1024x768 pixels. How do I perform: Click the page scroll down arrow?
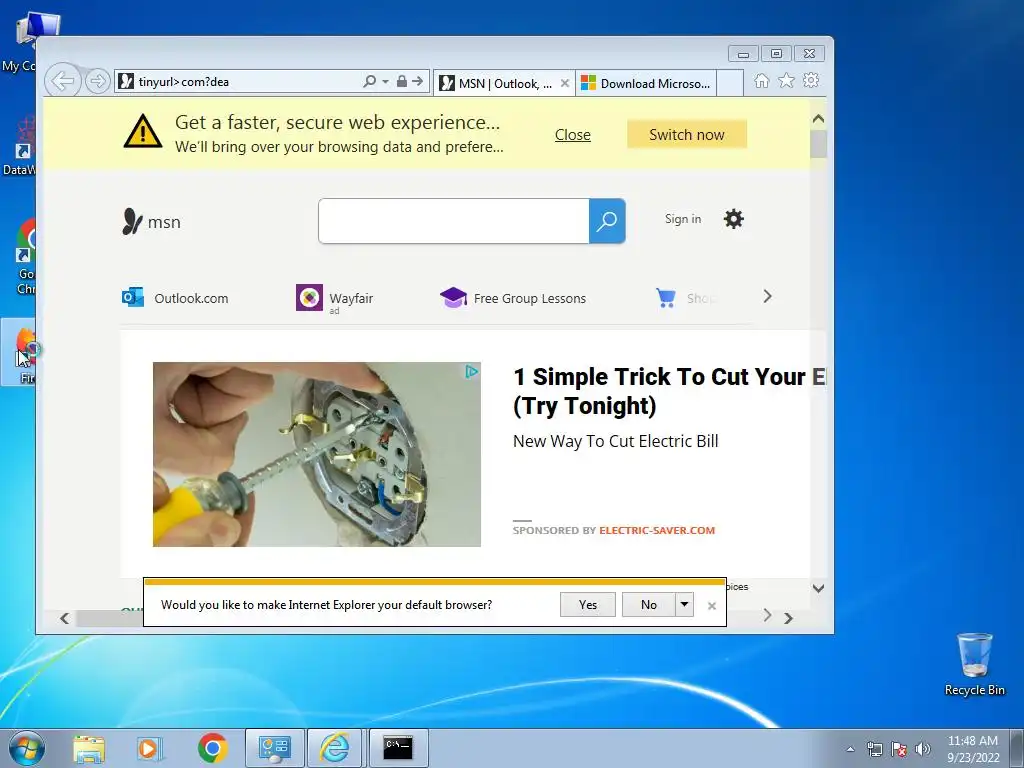click(x=818, y=588)
